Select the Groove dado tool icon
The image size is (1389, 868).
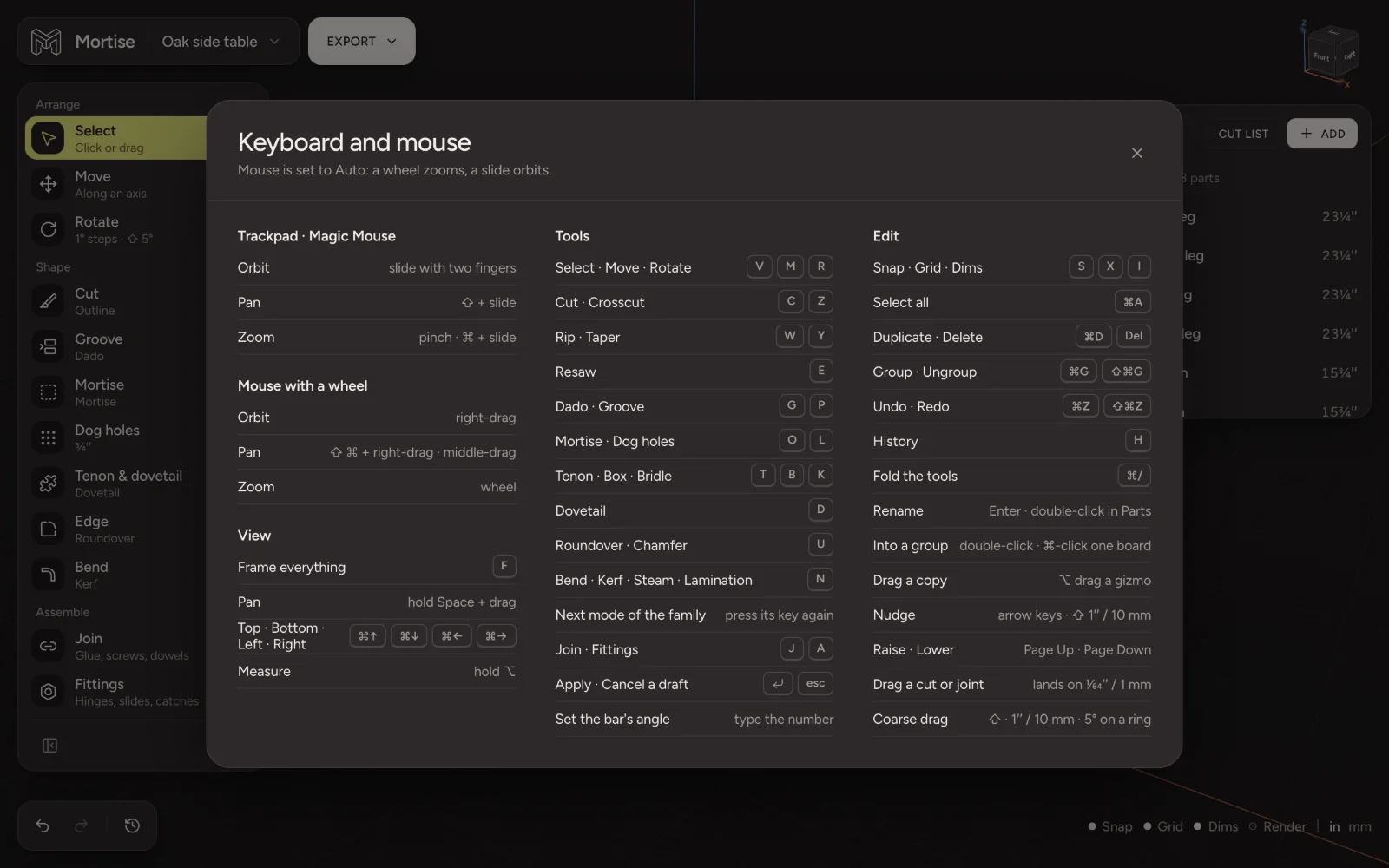(48, 346)
